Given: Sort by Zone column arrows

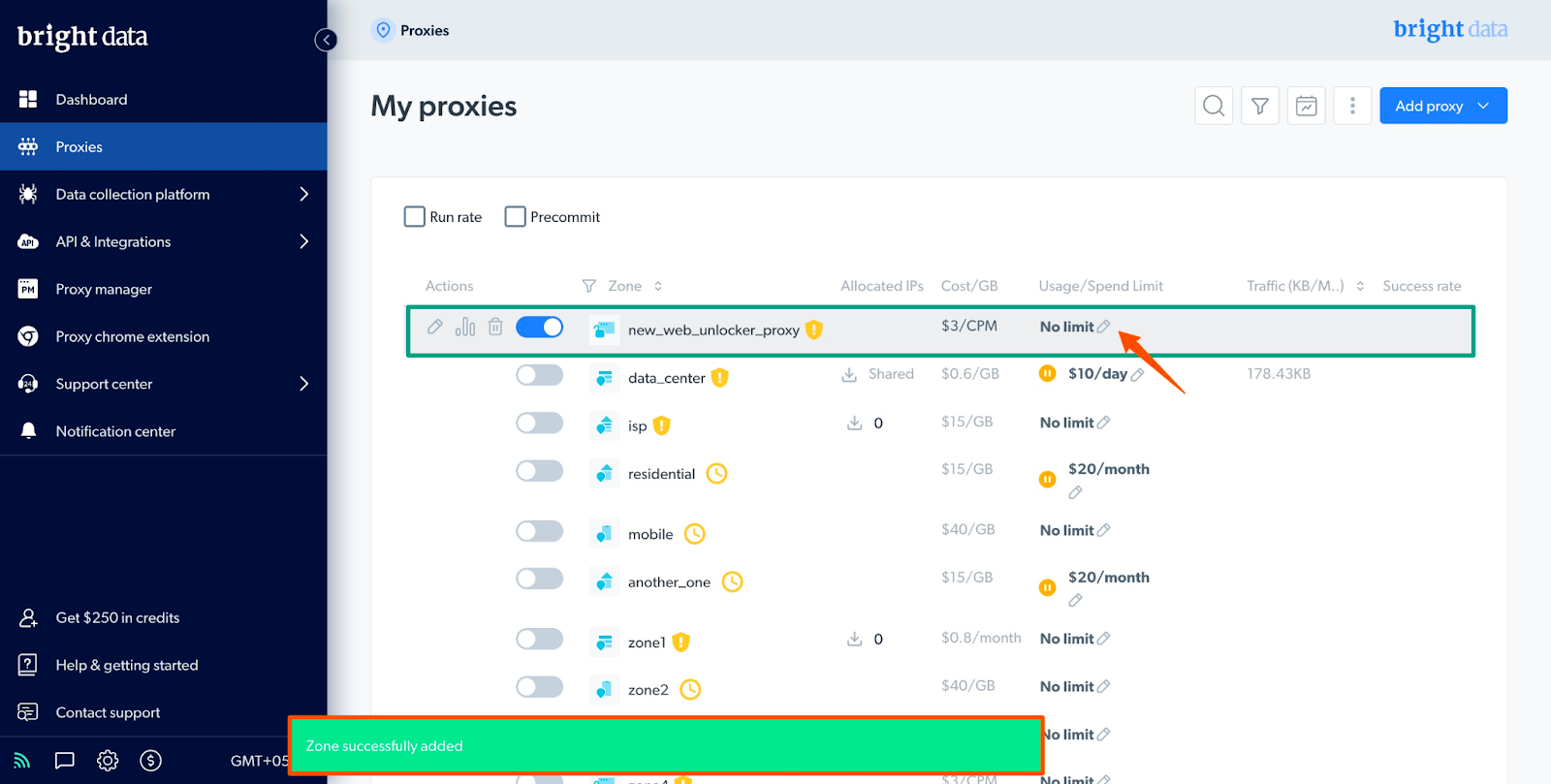Looking at the screenshot, I should pos(658,286).
